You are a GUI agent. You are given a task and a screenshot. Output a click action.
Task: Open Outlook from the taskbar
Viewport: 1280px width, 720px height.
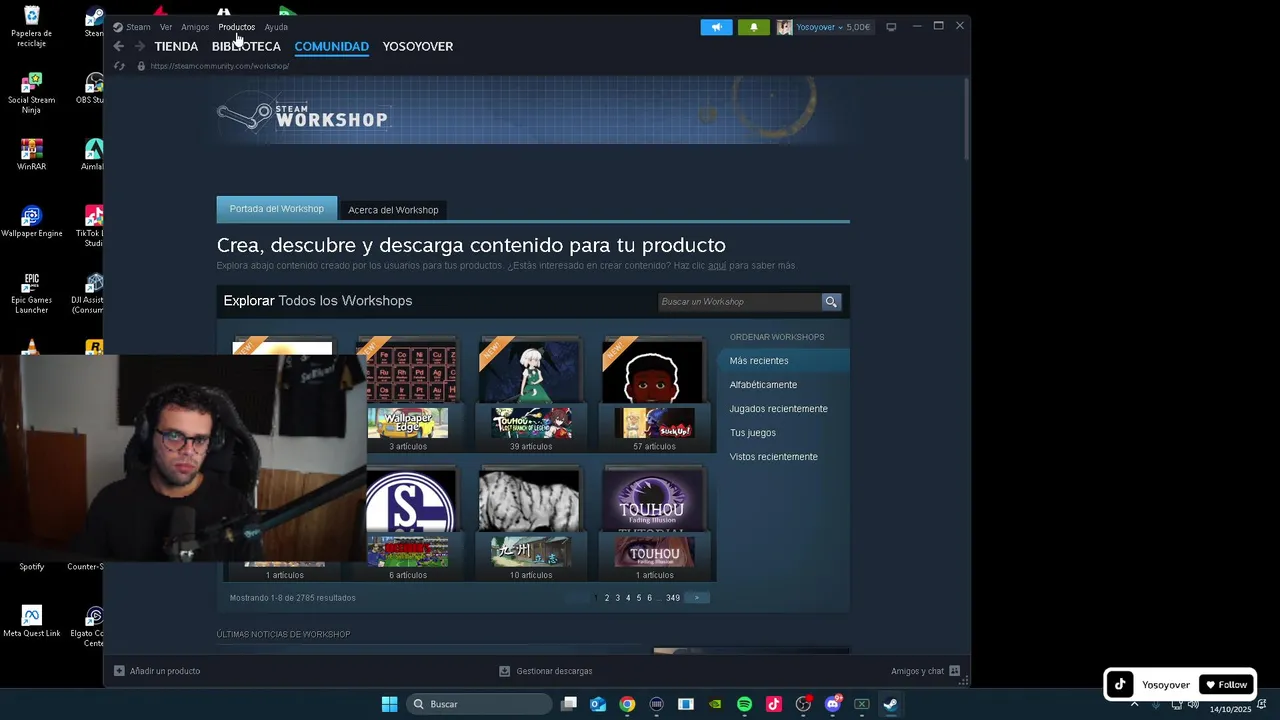tap(598, 704)
